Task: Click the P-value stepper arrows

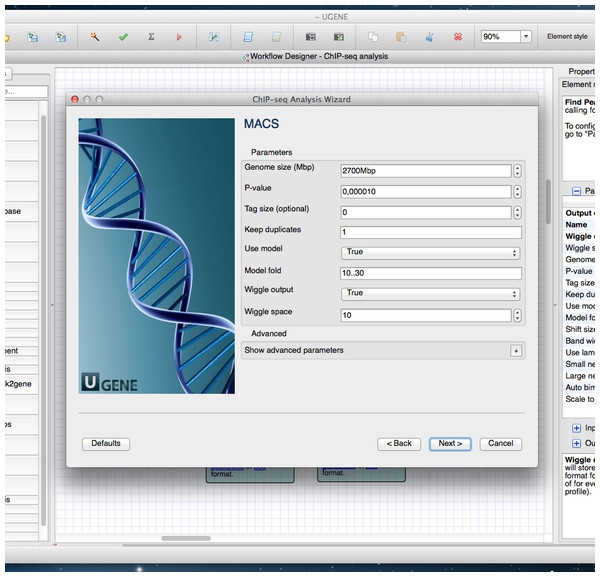Action: coord(517,191)
